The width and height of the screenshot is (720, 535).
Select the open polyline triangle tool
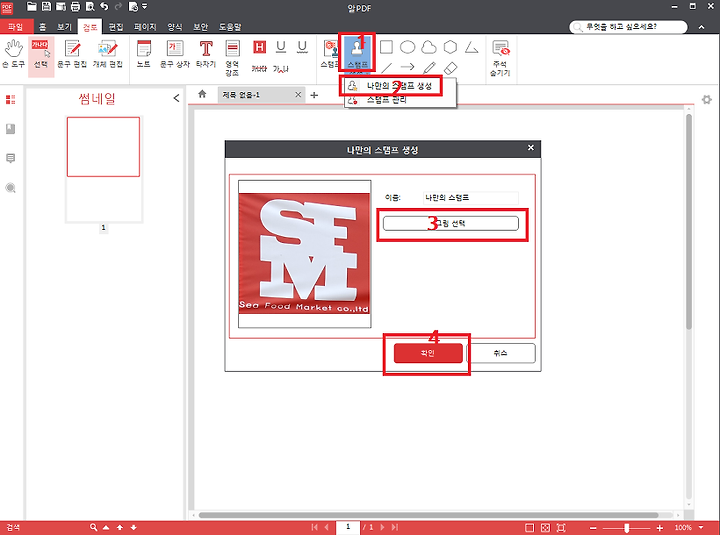472,47
